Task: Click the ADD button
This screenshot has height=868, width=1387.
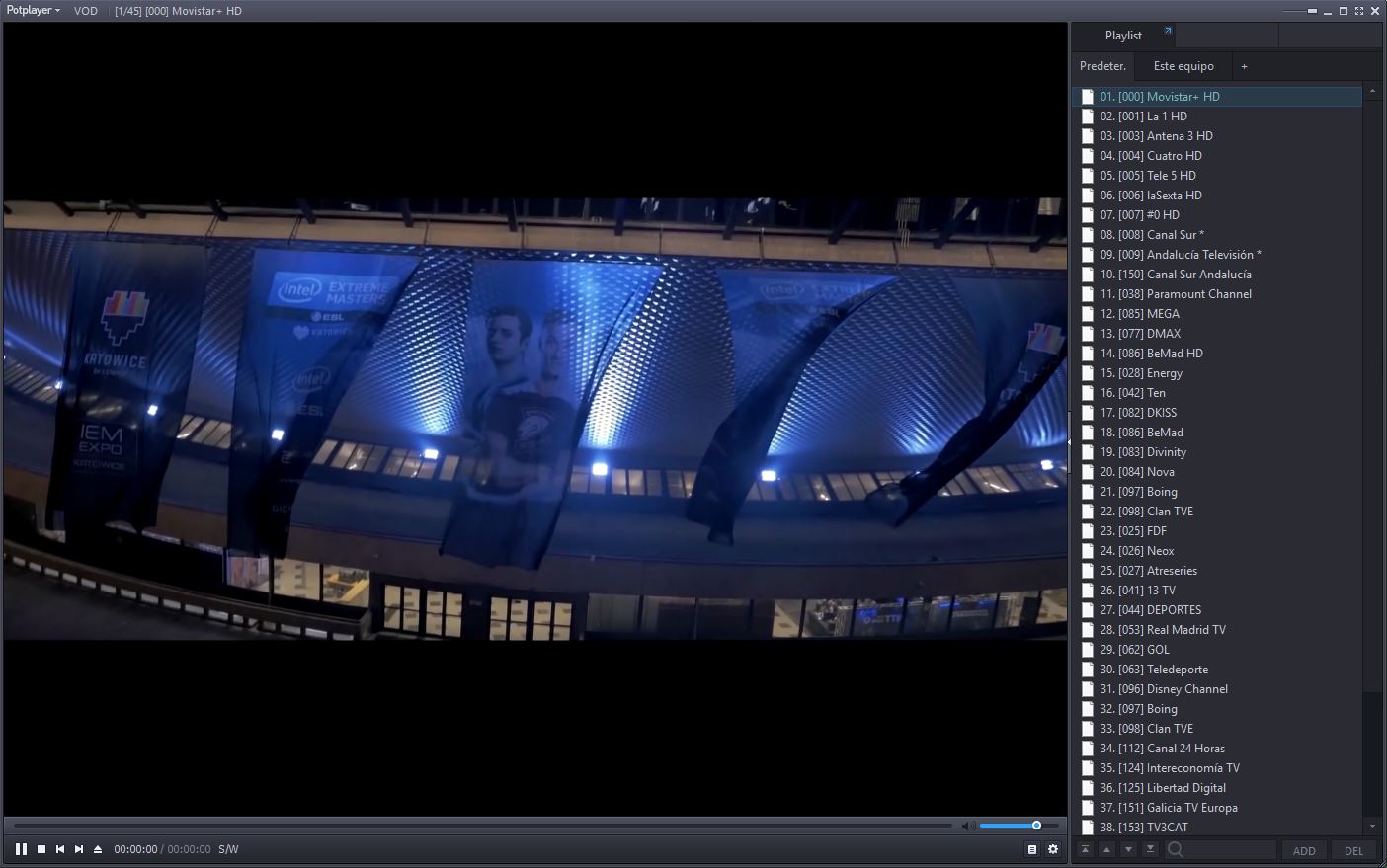Action: 1304,850
